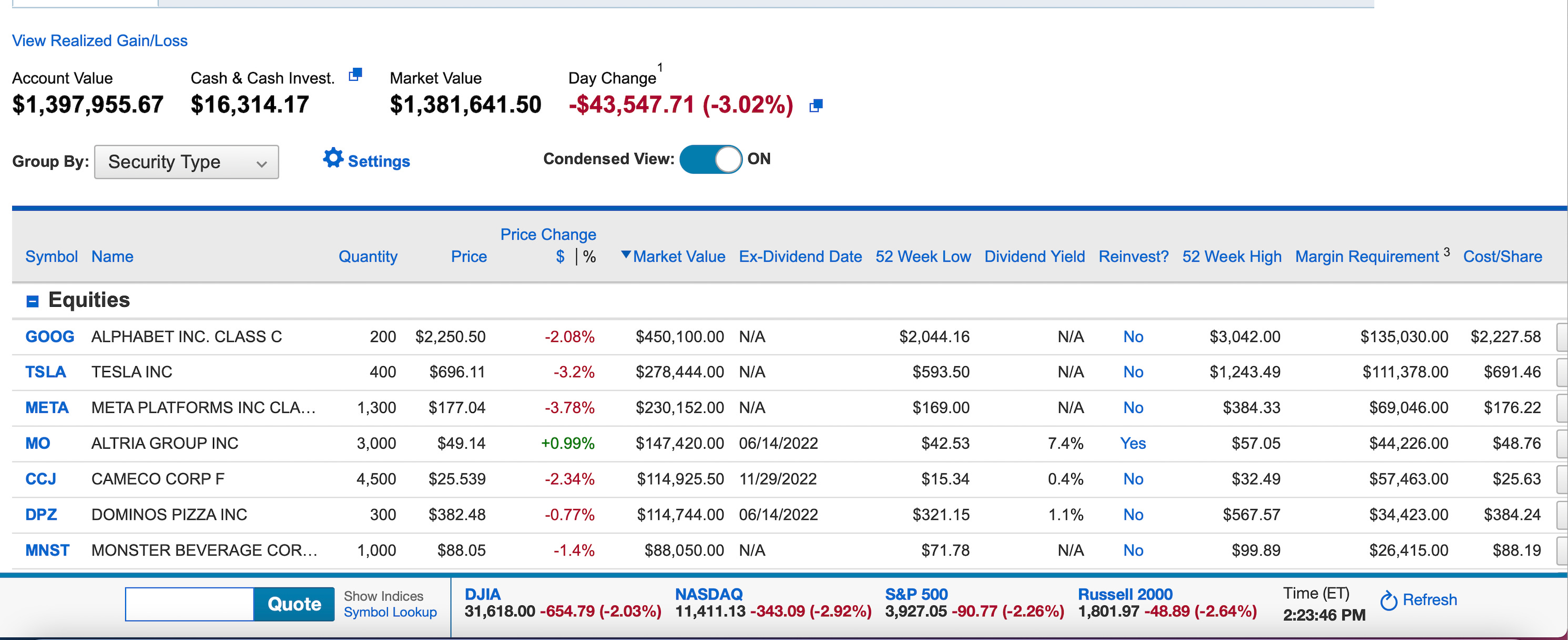Click the Day Change -$43,547.71 value
The height and width of the screenshot is (640, 1568).
(680, 105)
